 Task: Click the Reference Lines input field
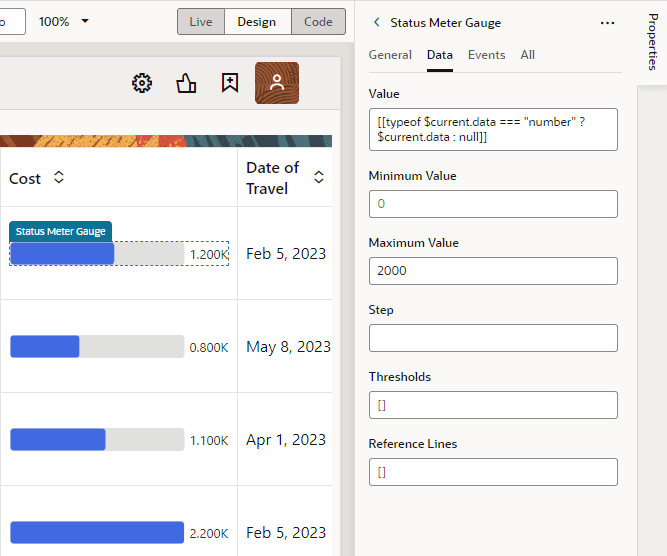tap(493, 472)
